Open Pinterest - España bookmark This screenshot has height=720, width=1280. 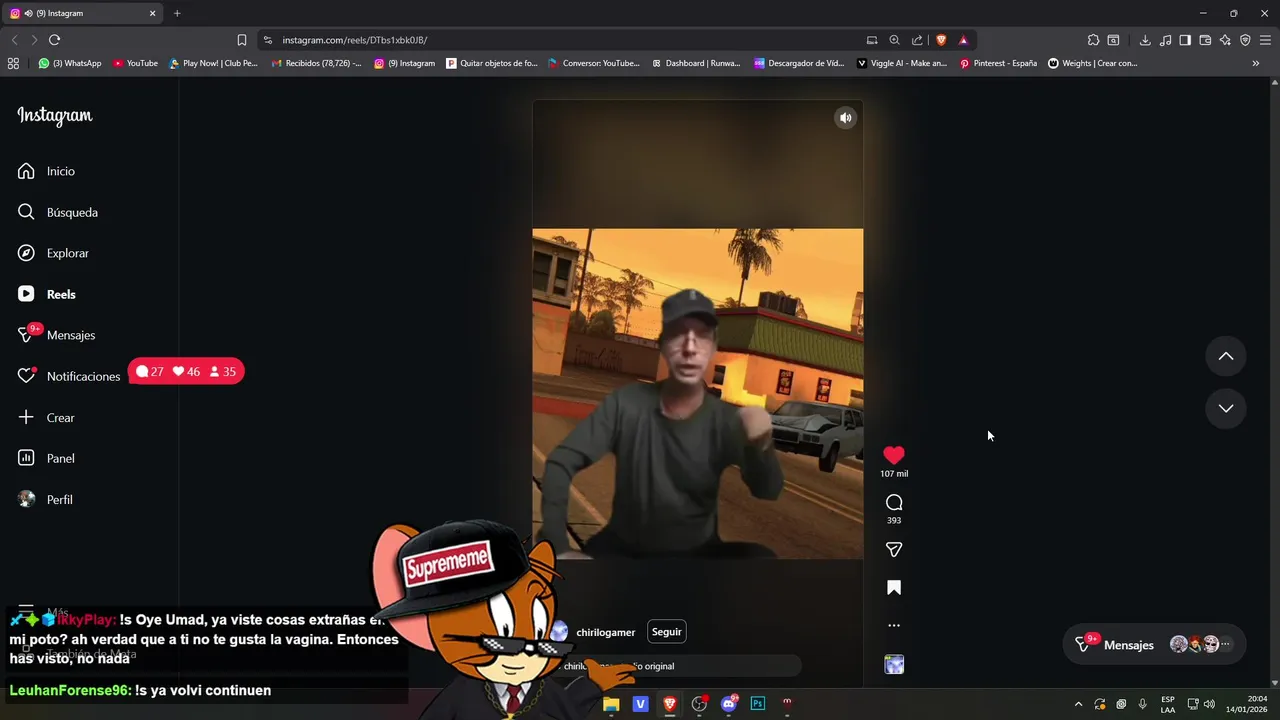click(998, 63)
